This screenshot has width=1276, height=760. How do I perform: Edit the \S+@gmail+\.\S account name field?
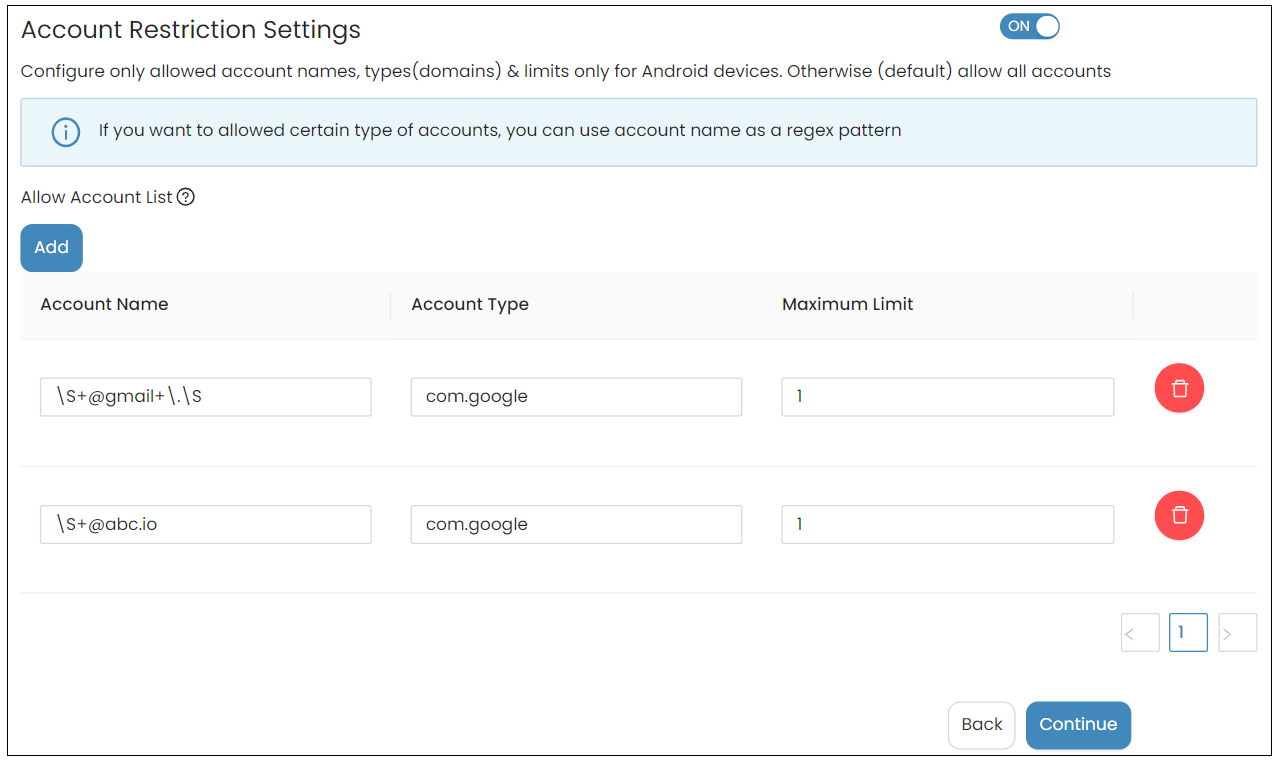click(x=206, y=397)
